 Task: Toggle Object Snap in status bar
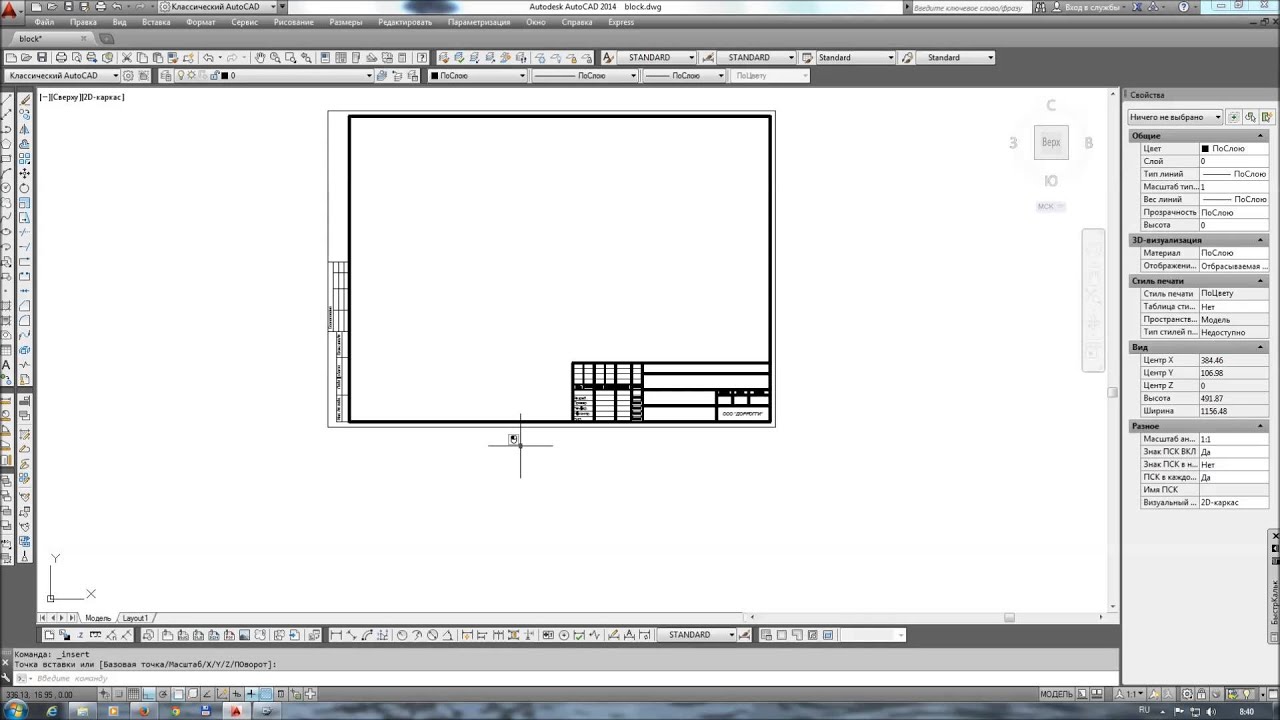[x=178, y=694]
